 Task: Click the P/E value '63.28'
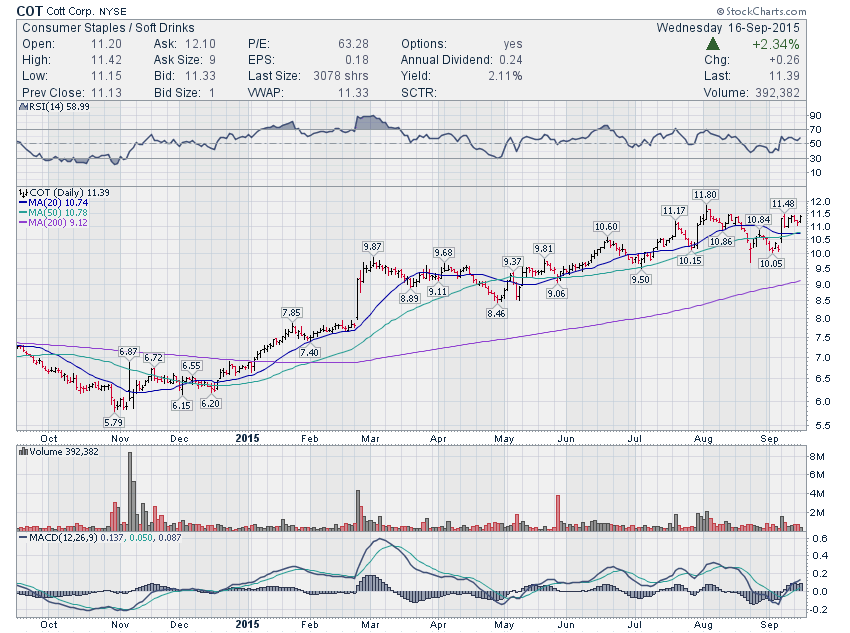tap(353, 44)
